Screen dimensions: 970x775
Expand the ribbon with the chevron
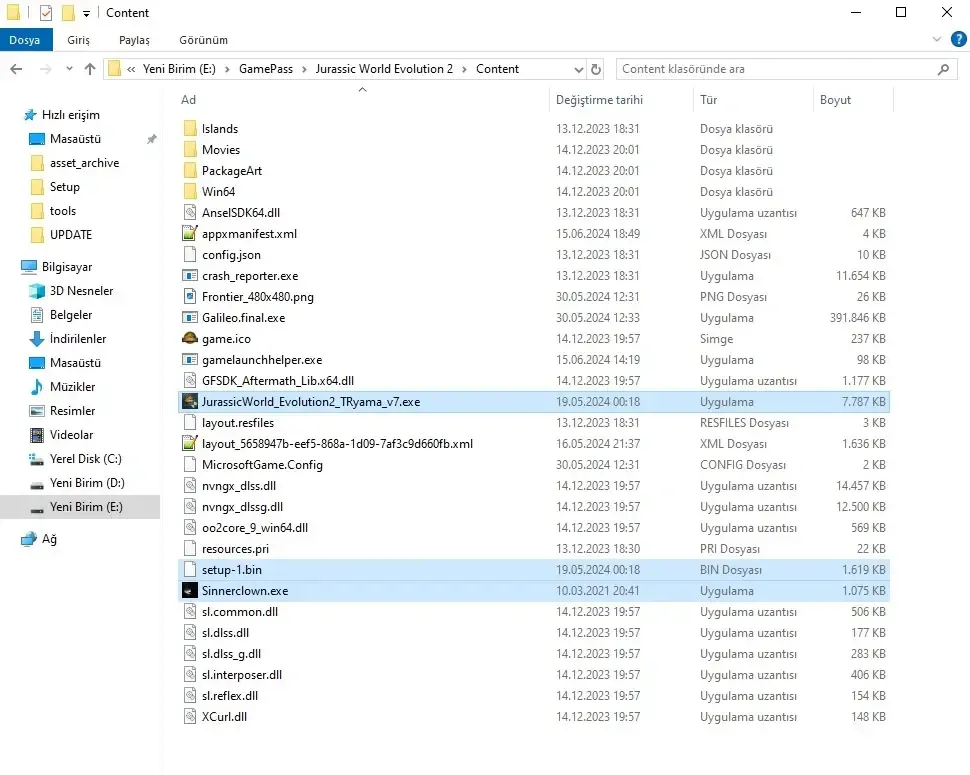point(937,40)
